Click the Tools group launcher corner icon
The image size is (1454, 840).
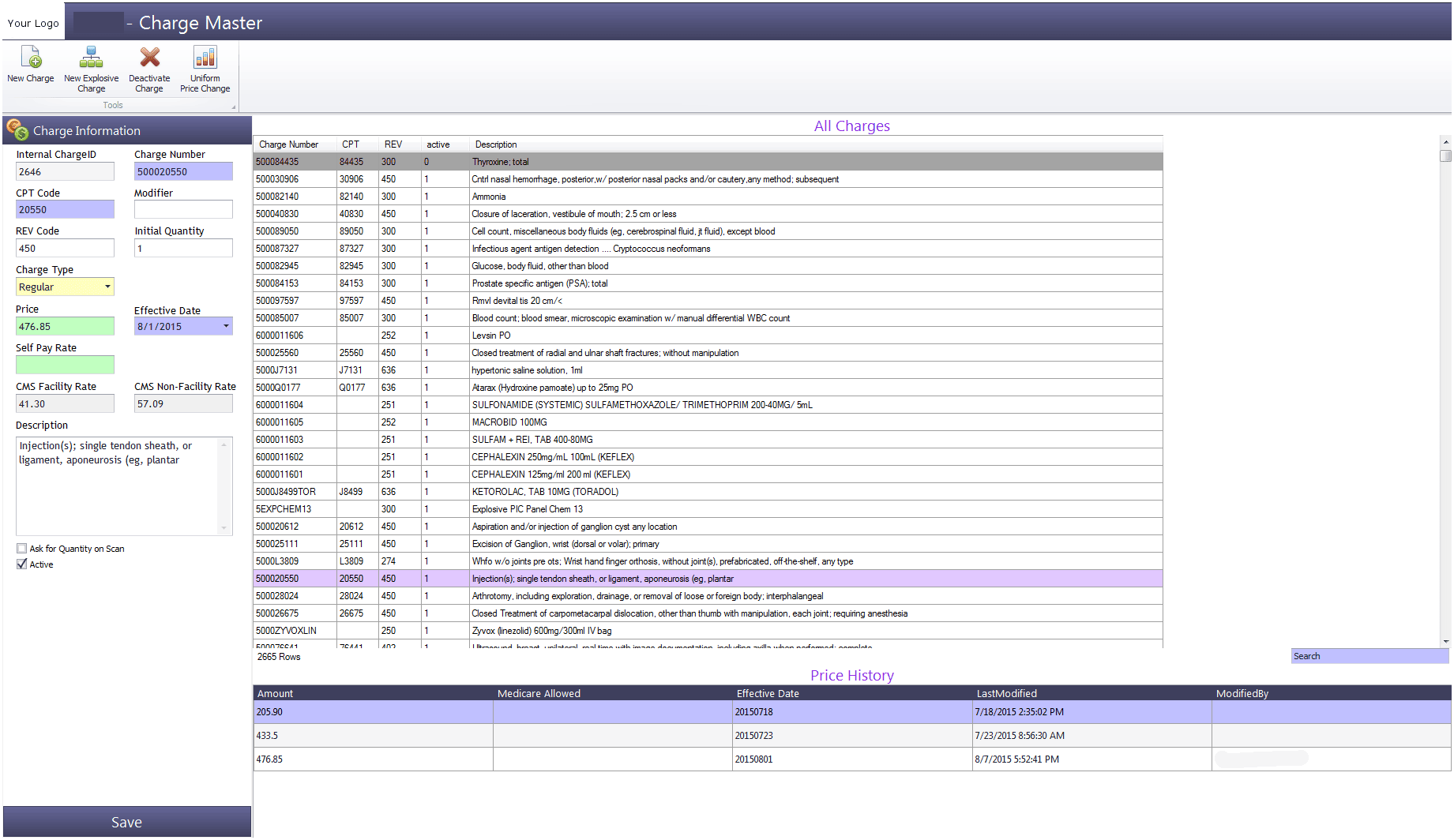coord(233,107)
